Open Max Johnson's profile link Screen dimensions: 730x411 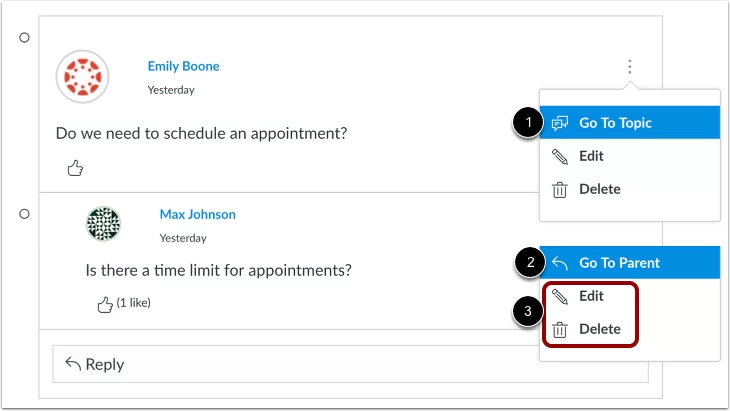point(197,214)
